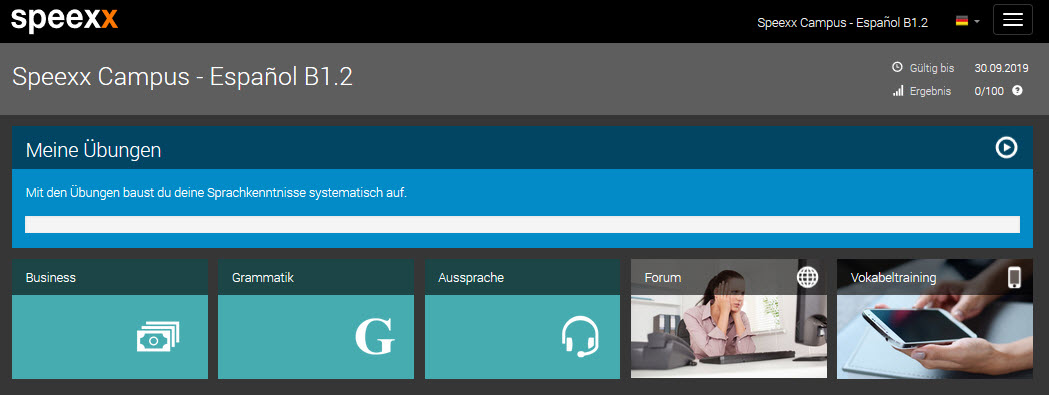This screenshot has width=1049, height=395.
Task: Click the headset icon on Aussprache tile
Action: [579, 336]
